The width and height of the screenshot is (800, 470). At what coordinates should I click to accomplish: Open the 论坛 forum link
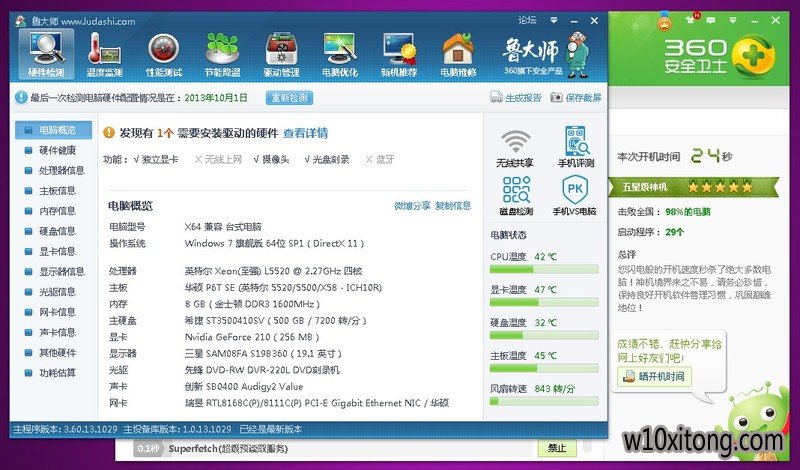click(x=527, y=20)
